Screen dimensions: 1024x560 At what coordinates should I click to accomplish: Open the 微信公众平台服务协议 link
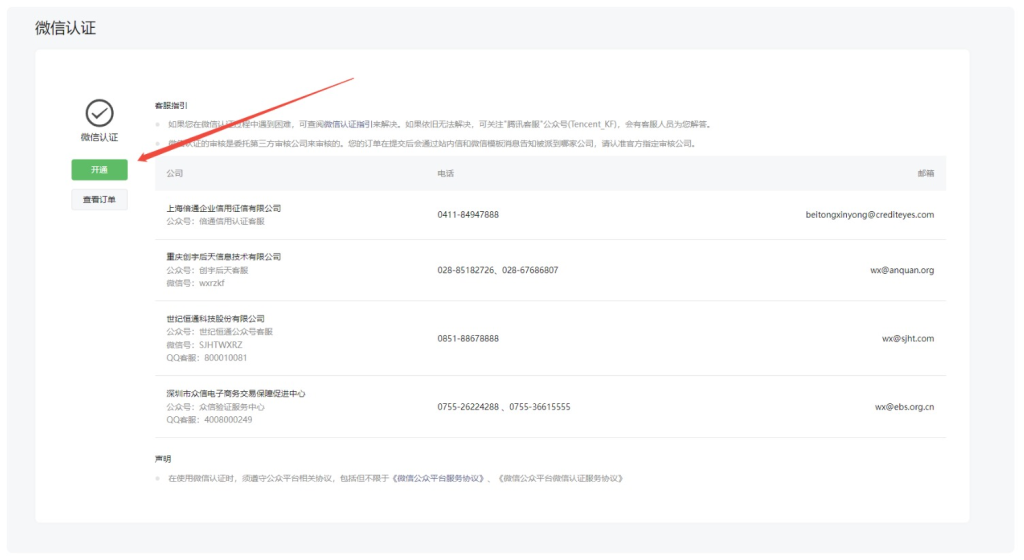439,478
